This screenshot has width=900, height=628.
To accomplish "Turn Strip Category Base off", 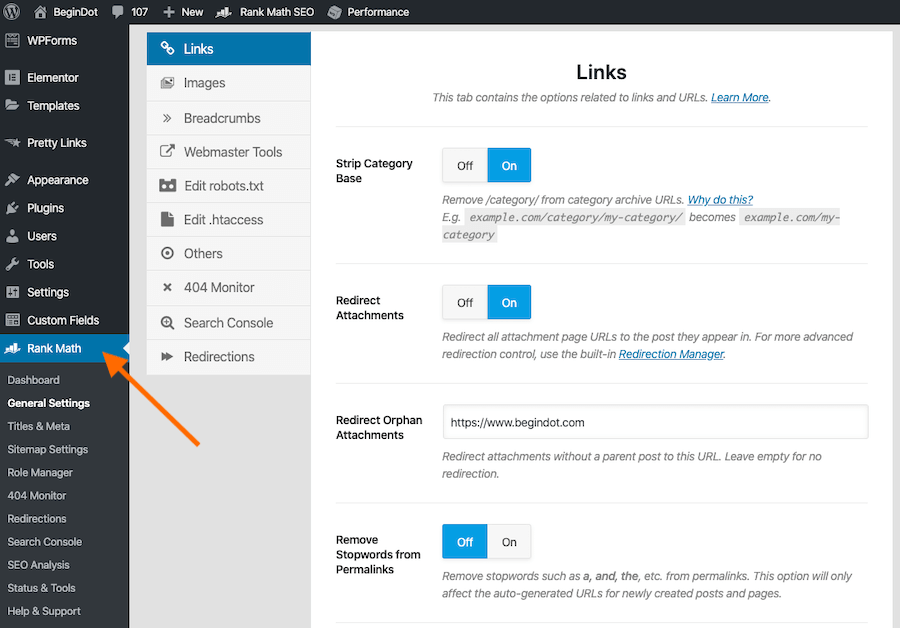I will tap(465, 165).
